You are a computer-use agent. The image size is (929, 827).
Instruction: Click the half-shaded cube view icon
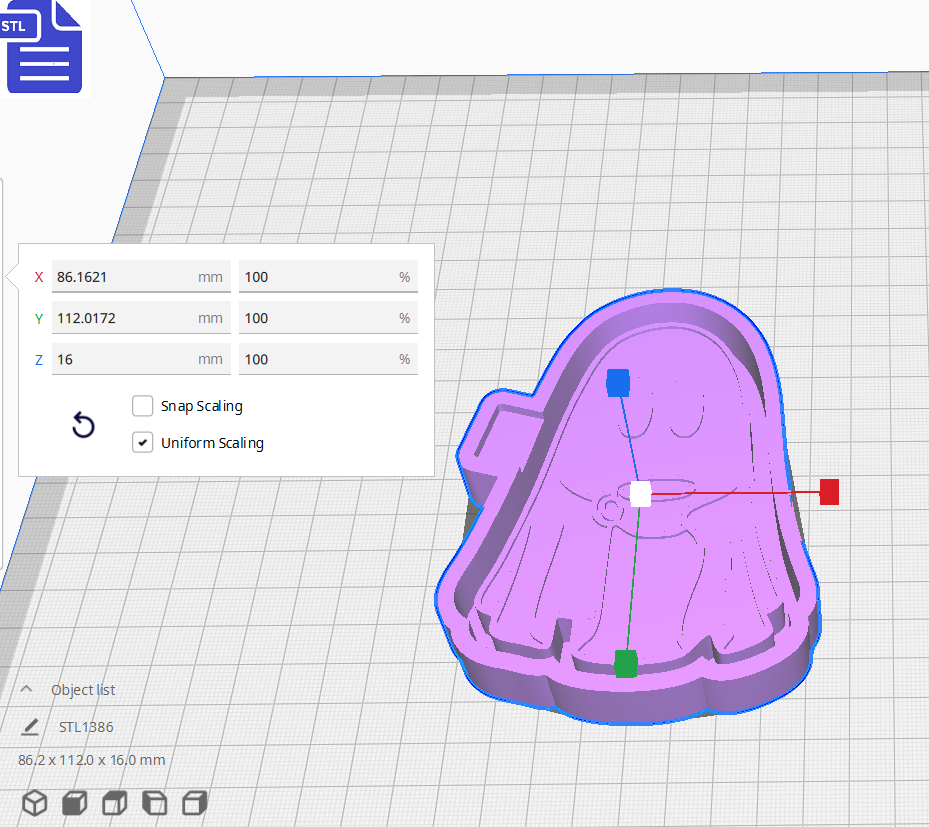click(x=154, y=802)
